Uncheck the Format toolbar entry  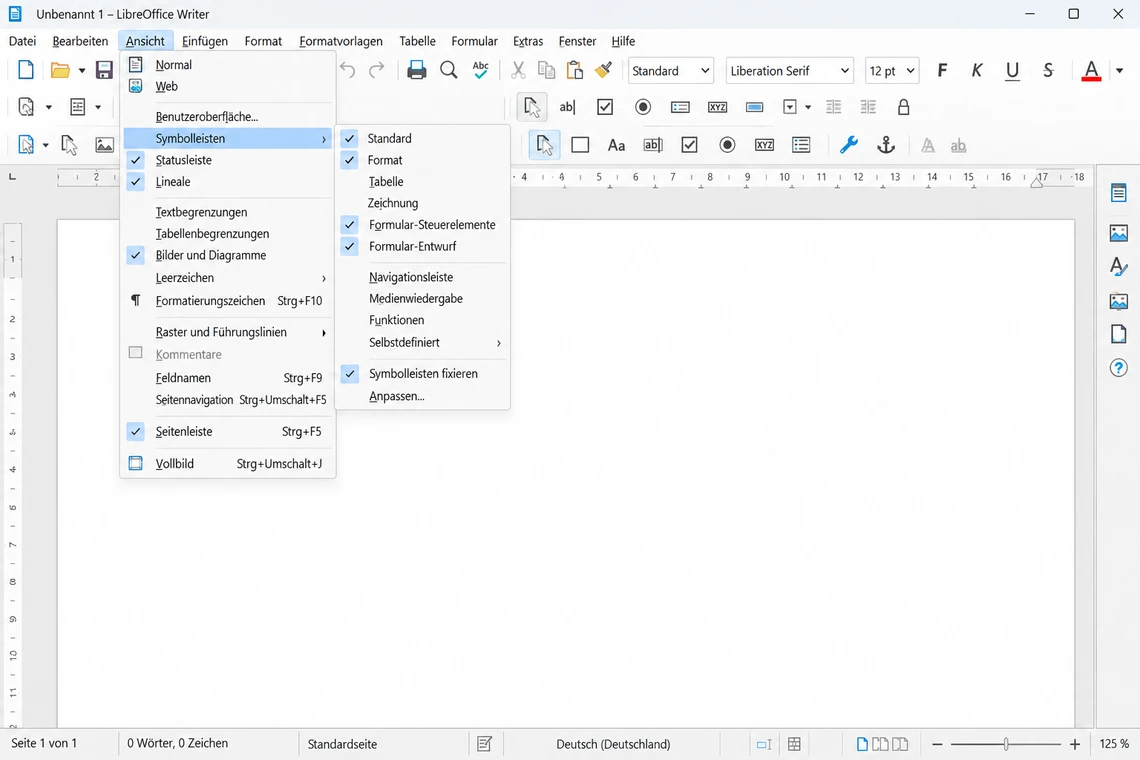click(423, 160)
